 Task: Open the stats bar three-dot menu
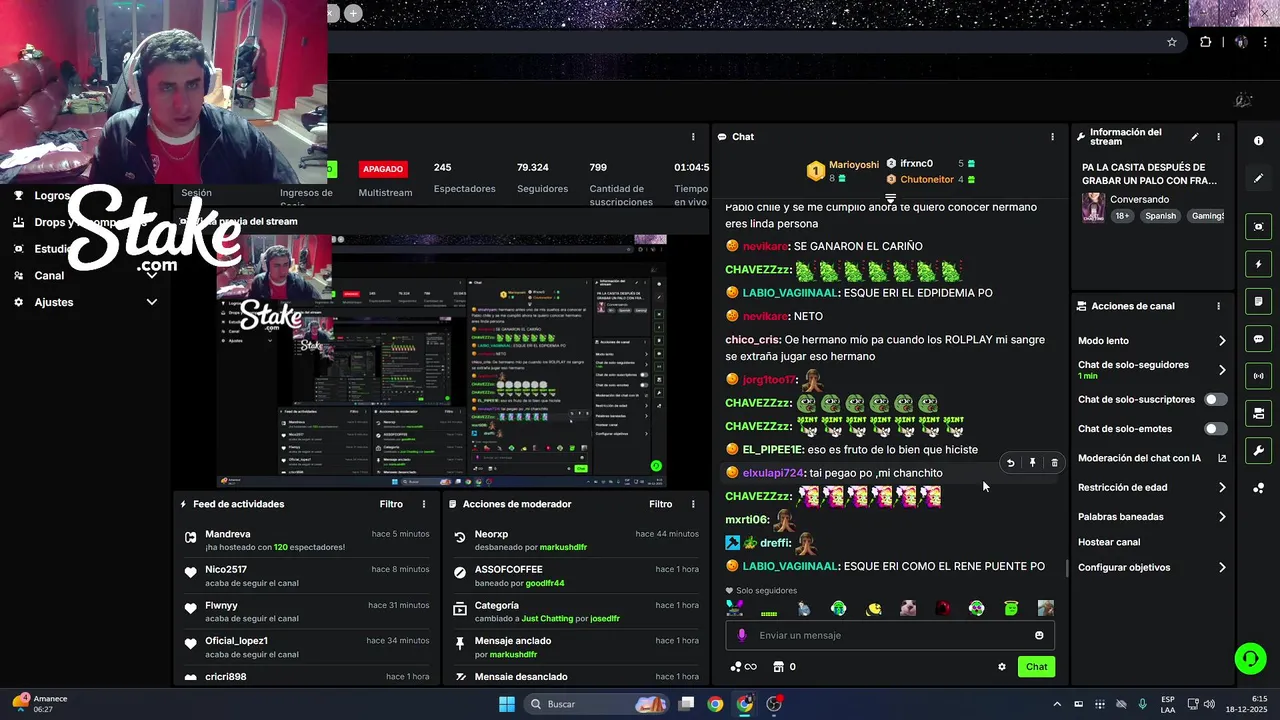(x=693, y=137)
